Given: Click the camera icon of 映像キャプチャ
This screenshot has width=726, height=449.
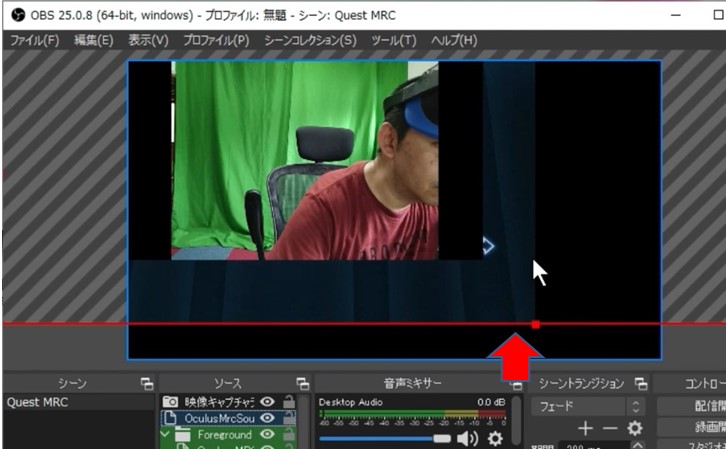Looking at the screenshot, I should pyautogui.click(x=170, y=401).
